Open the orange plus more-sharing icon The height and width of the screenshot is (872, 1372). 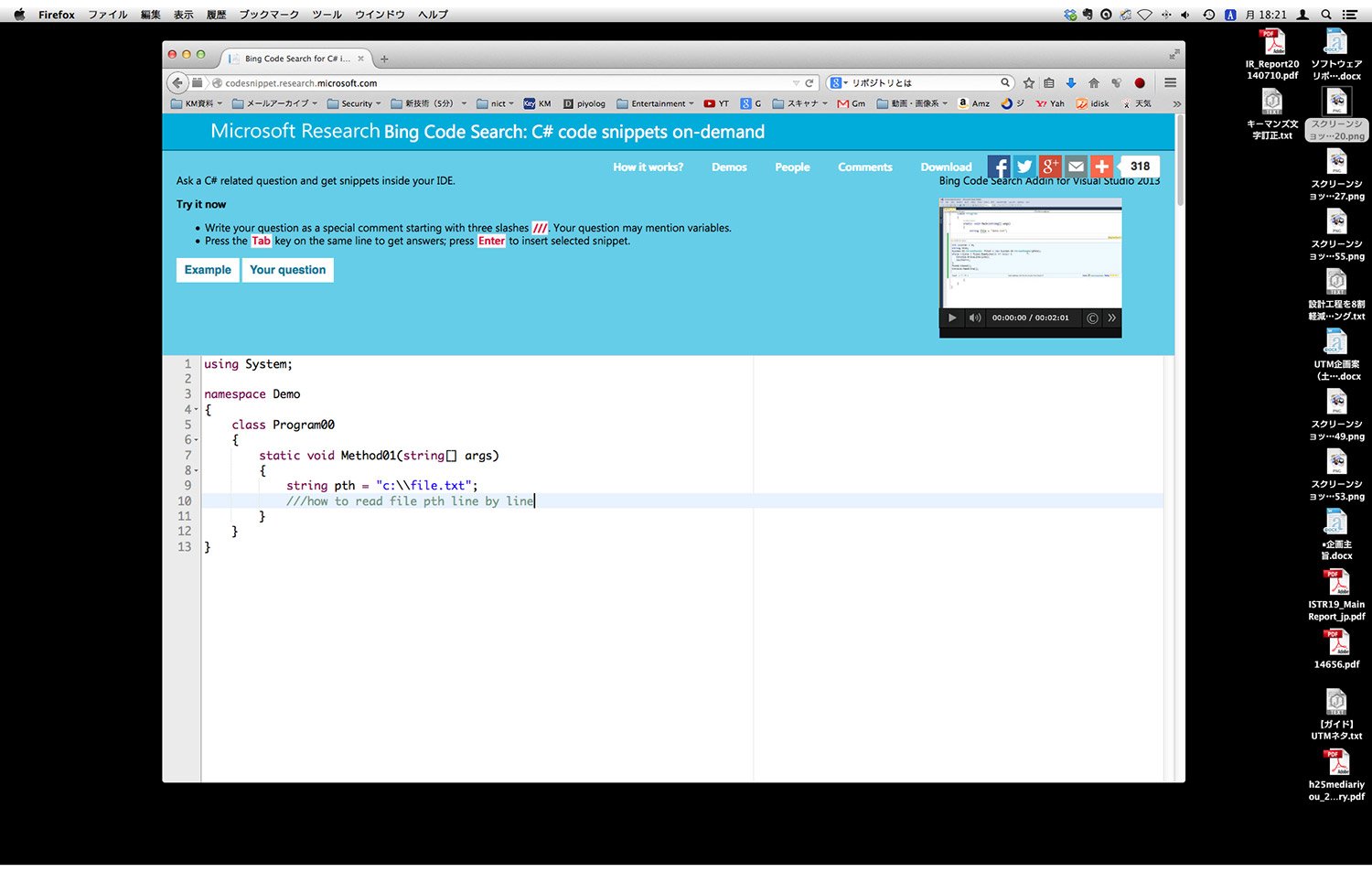(x=1101, y=167)
